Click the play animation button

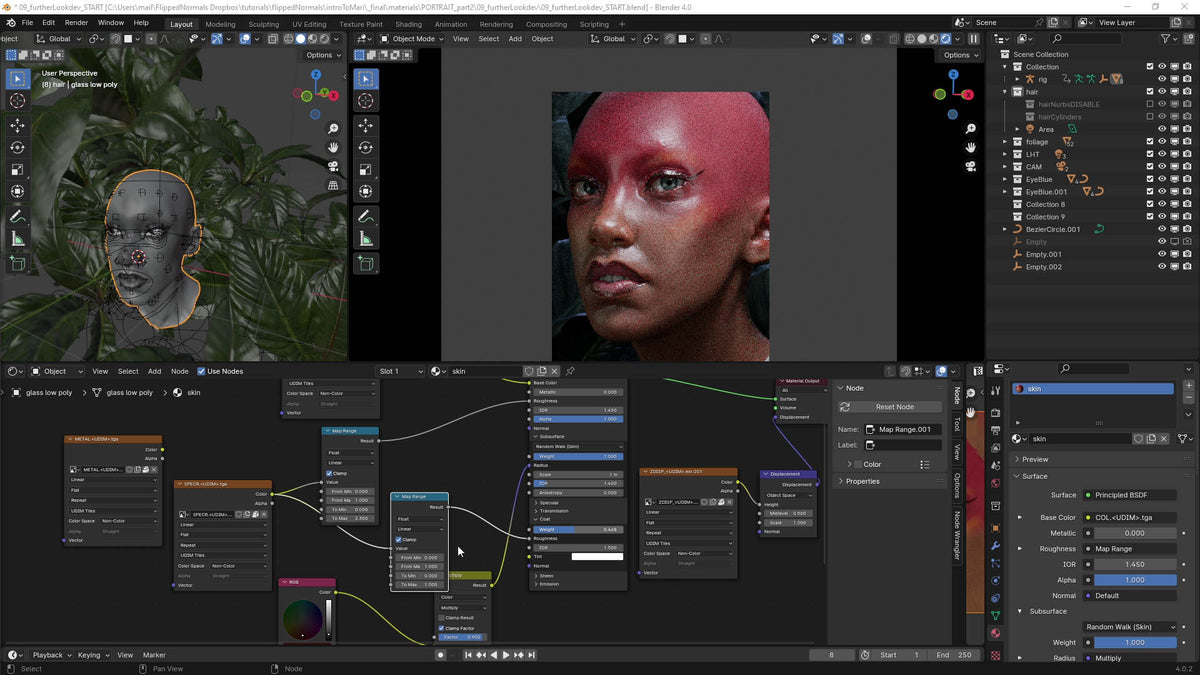point(505,655)
